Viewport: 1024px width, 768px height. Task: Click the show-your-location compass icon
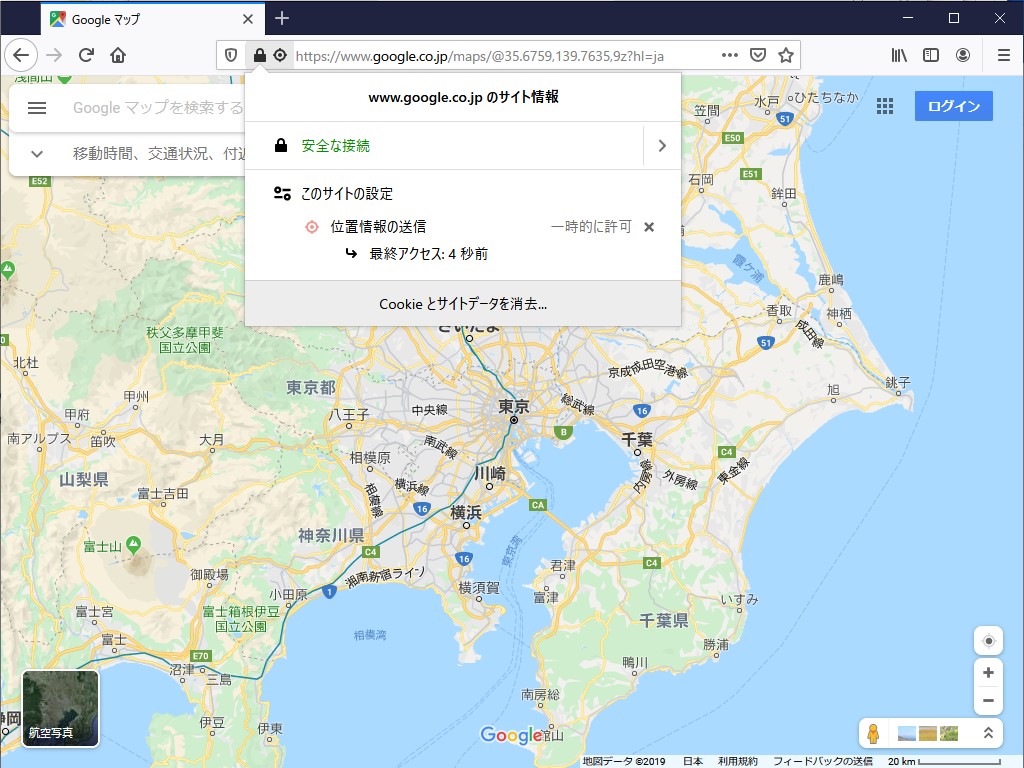tap(988, 640)
